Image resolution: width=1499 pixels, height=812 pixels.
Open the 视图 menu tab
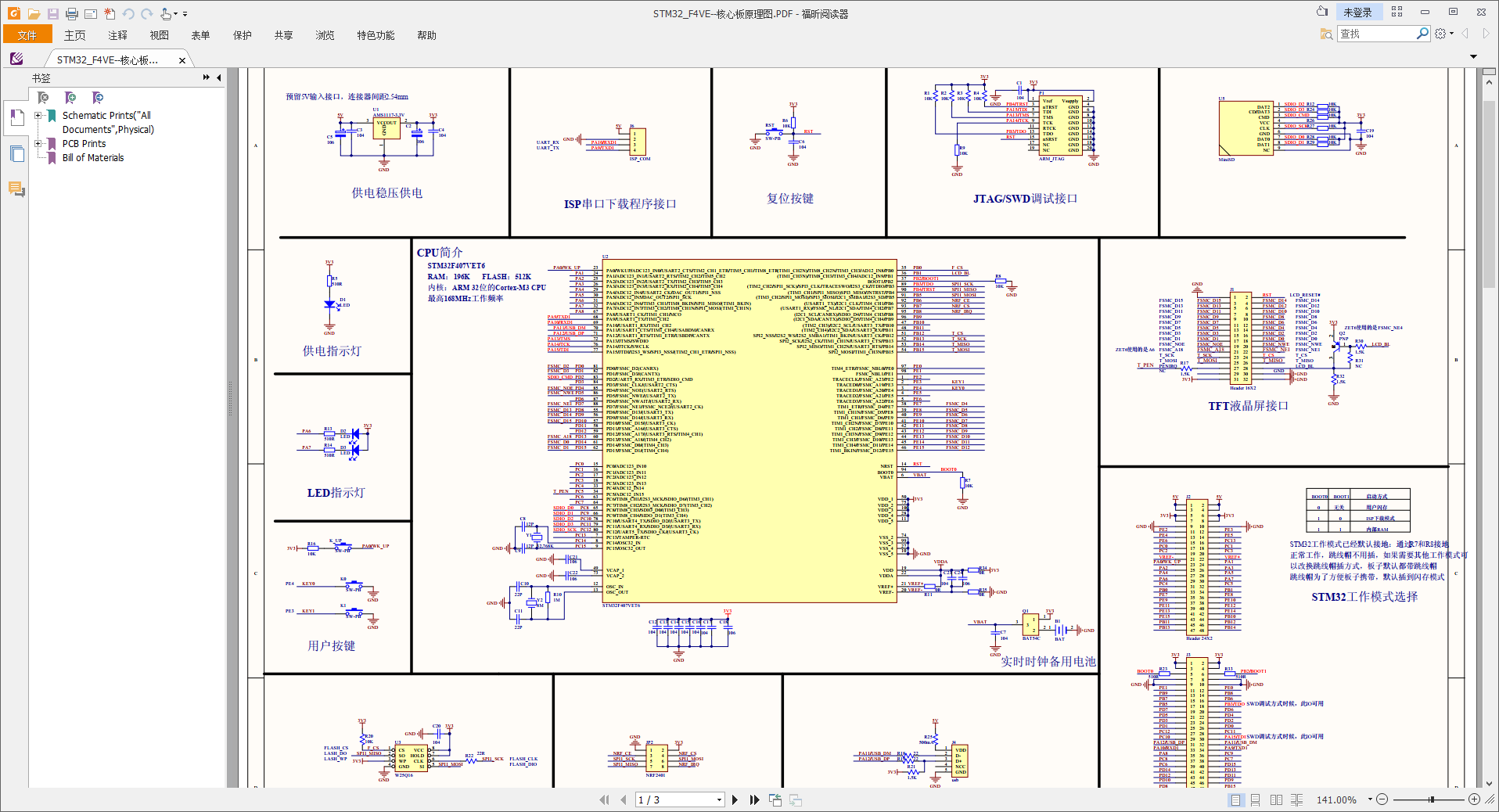159,35
